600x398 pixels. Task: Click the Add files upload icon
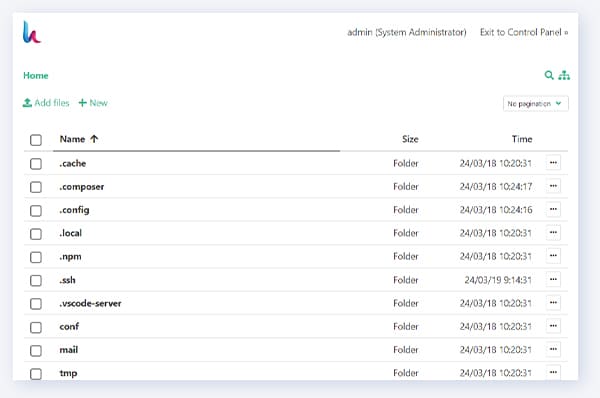(x=27, y=103)
